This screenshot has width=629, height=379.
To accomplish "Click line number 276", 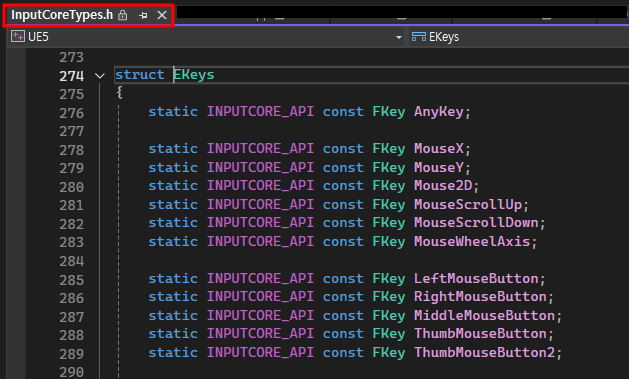I will point(72,113).
